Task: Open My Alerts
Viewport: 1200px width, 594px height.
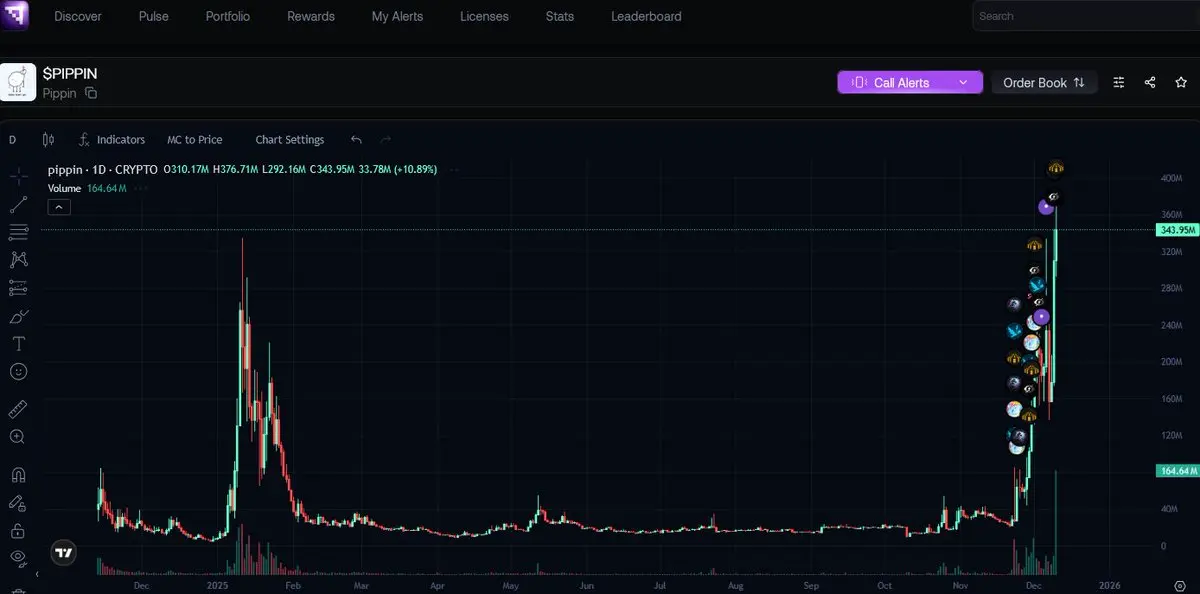Action: pyautogui.click(x=397, y=16)
